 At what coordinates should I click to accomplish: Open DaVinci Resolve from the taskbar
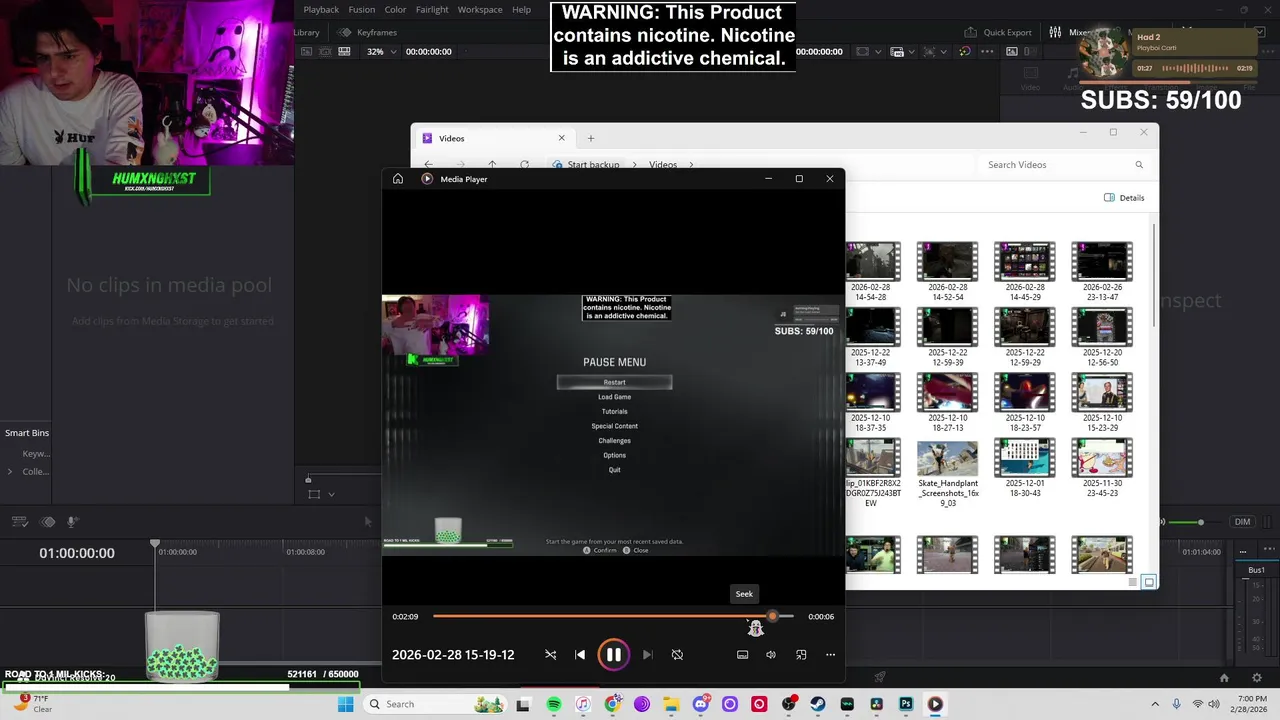click(x=877, y=704)
